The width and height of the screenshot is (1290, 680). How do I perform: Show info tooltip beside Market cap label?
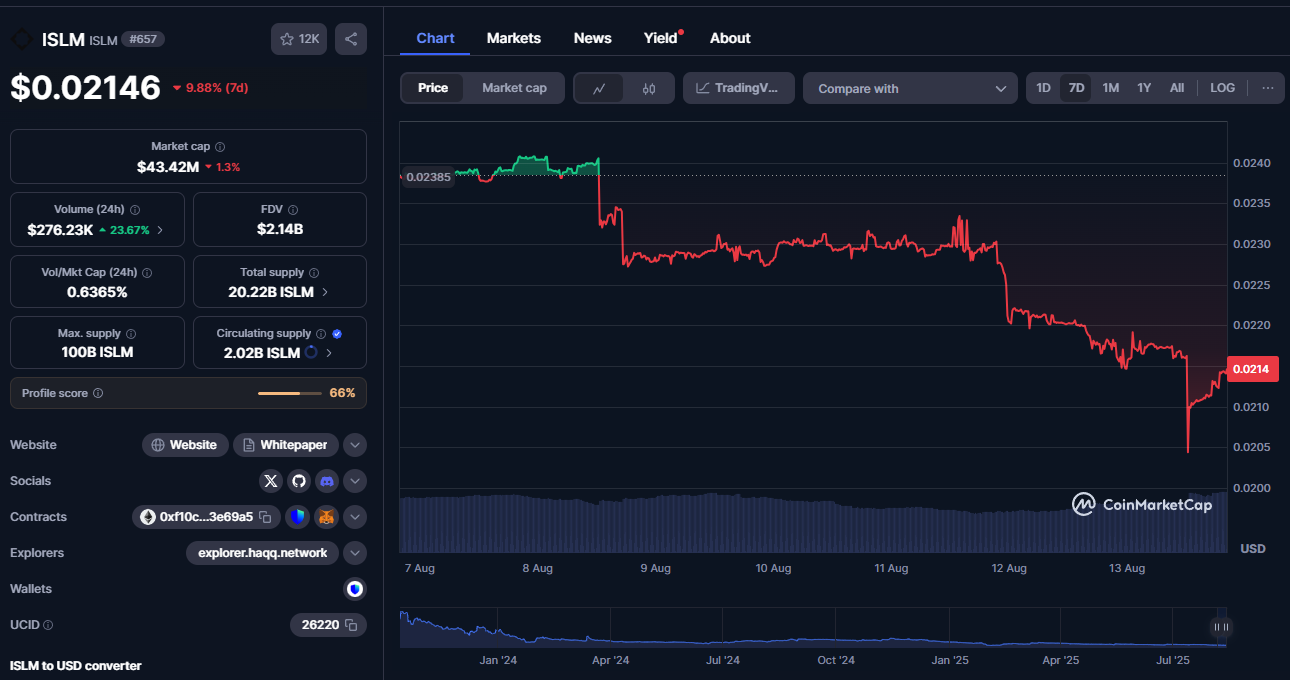(220, 147)
